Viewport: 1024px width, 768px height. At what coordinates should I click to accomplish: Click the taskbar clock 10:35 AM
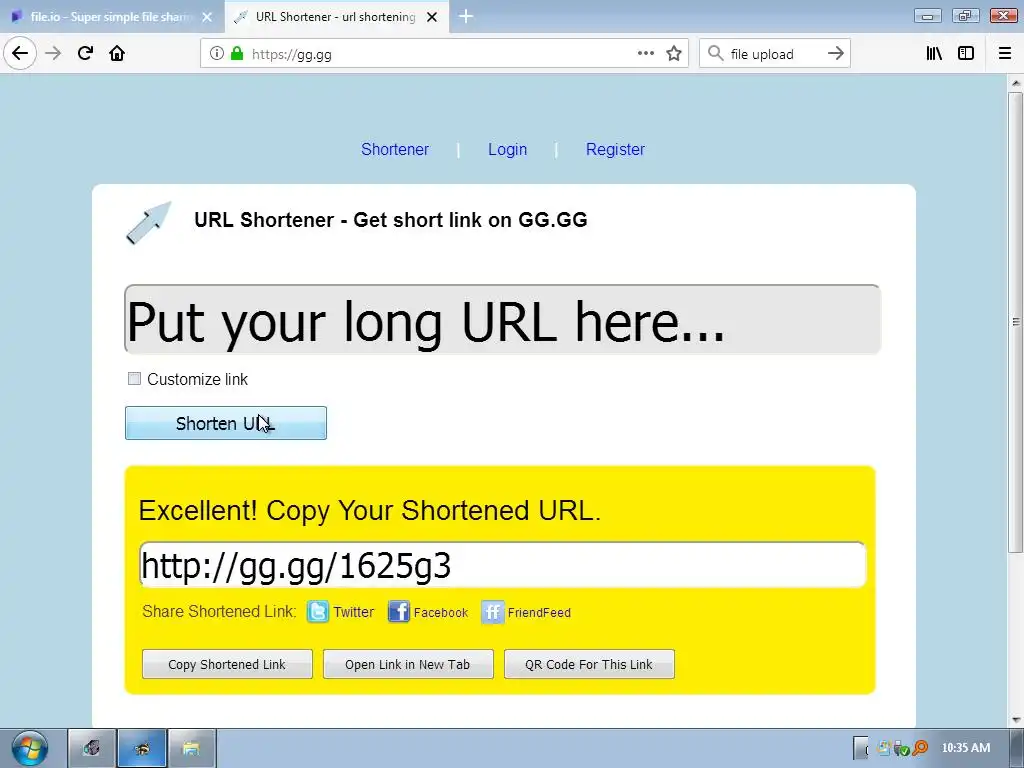tap(965, 748)
